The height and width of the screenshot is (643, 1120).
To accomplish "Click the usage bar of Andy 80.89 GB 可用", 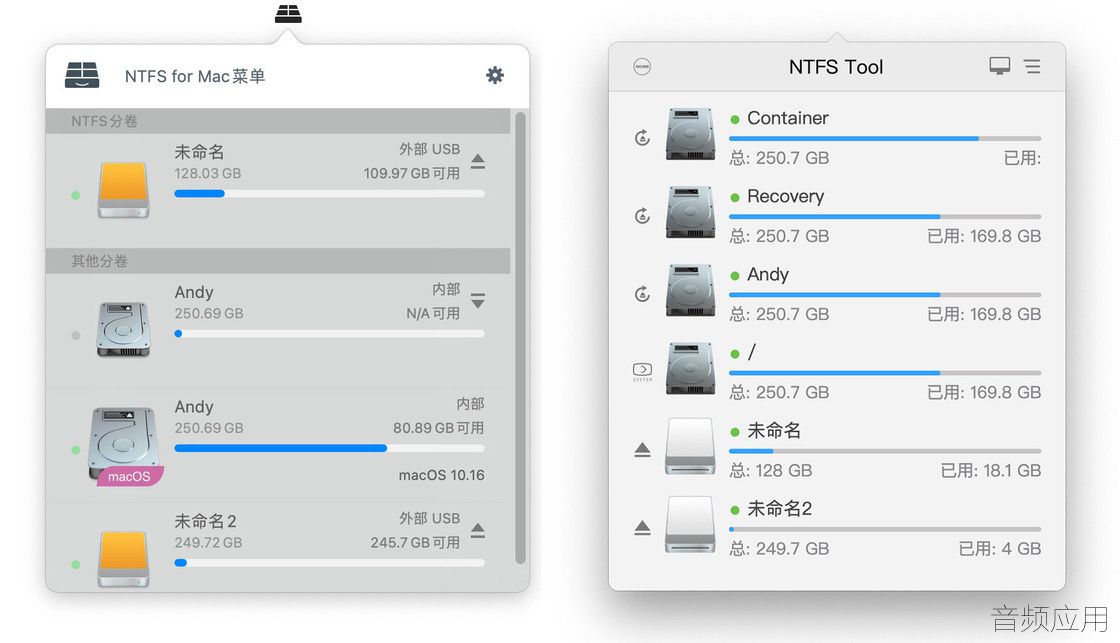I will [x=329, y=448].
